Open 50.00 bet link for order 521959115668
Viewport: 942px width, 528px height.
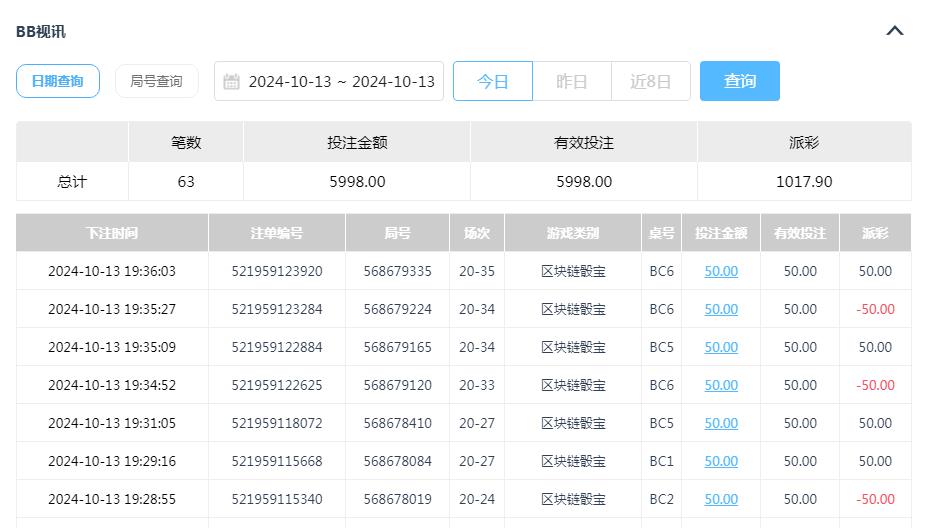(721, 461)
